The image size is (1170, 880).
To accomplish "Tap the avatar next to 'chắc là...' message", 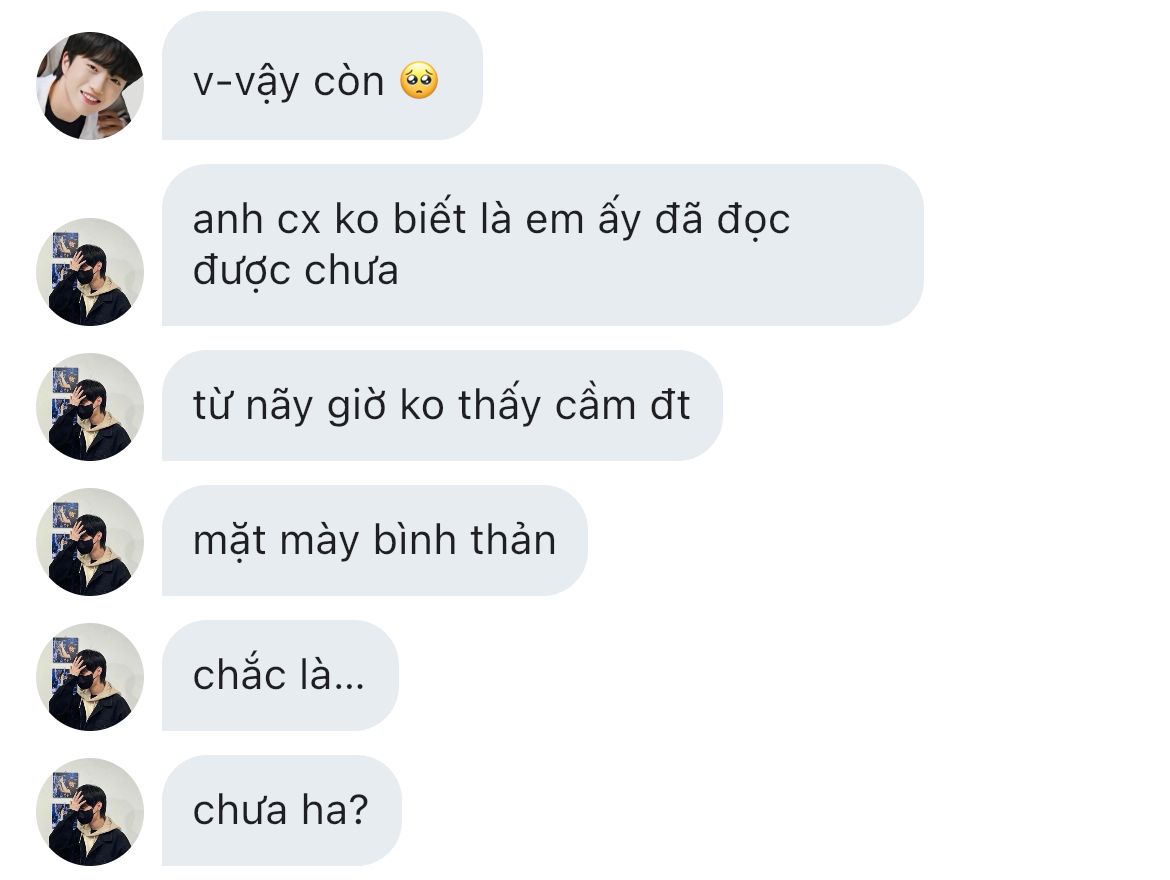I will point(90,677).
